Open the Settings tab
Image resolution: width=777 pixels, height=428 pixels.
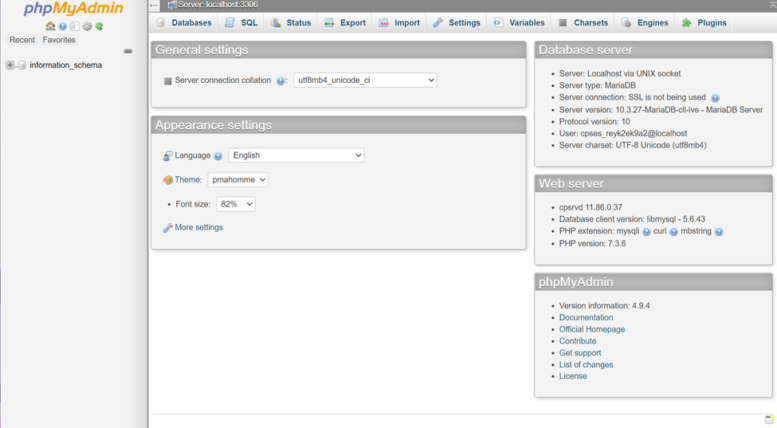pos(457,23)
